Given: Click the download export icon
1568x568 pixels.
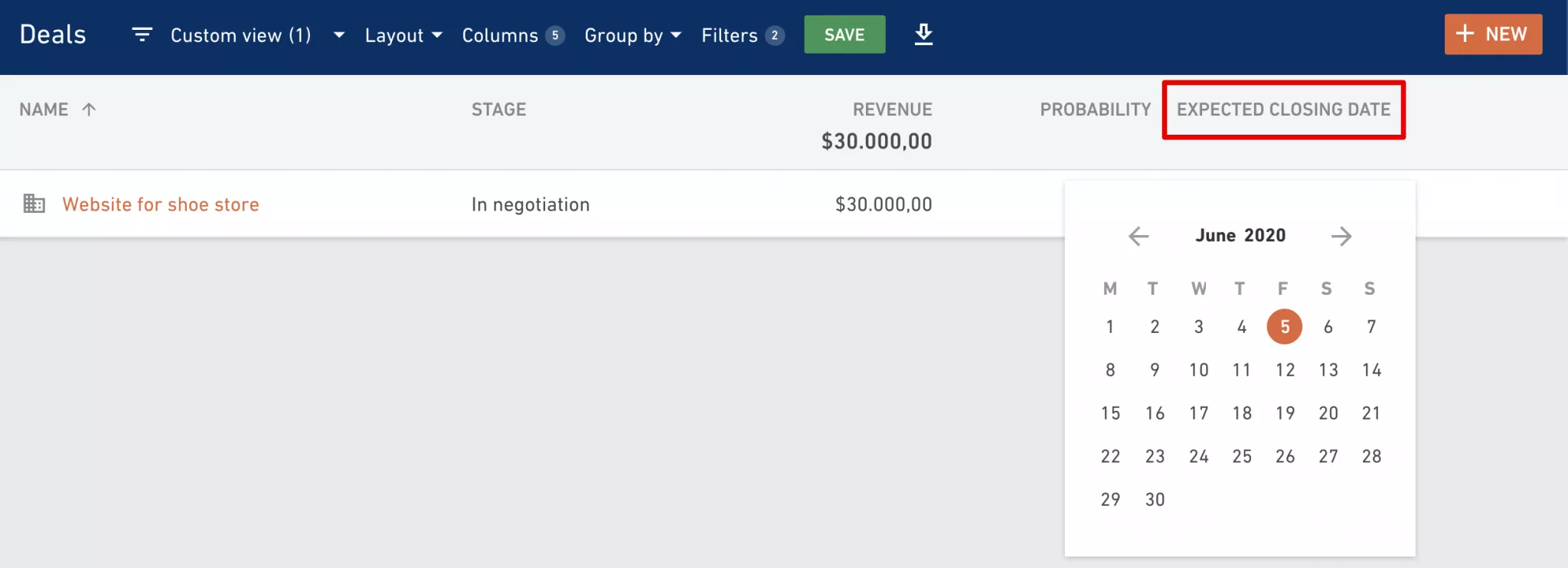Looking at the screenshot, I should pos(923,34).
